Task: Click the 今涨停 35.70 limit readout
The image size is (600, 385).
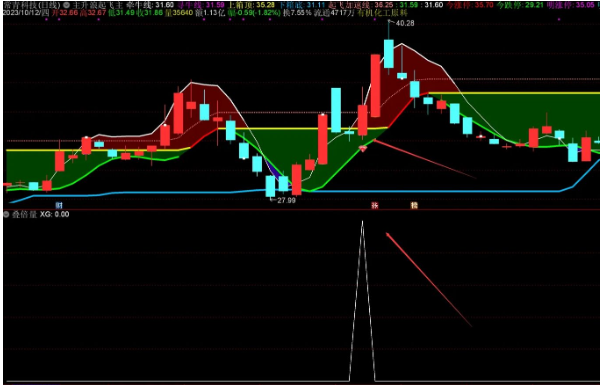Action: [469, 5]
